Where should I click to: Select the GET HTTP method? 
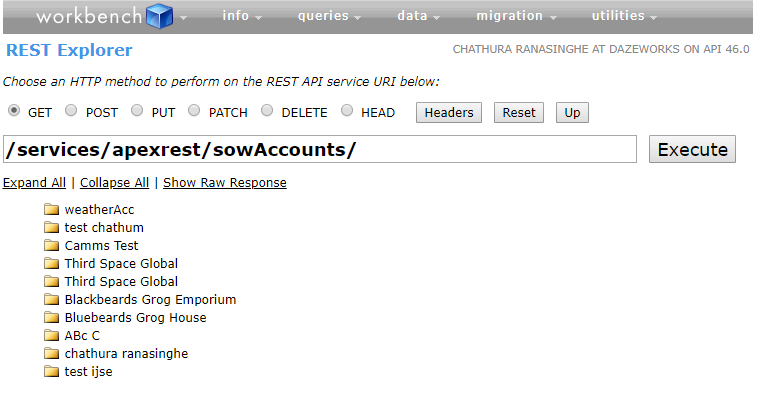tap(14, 111)
